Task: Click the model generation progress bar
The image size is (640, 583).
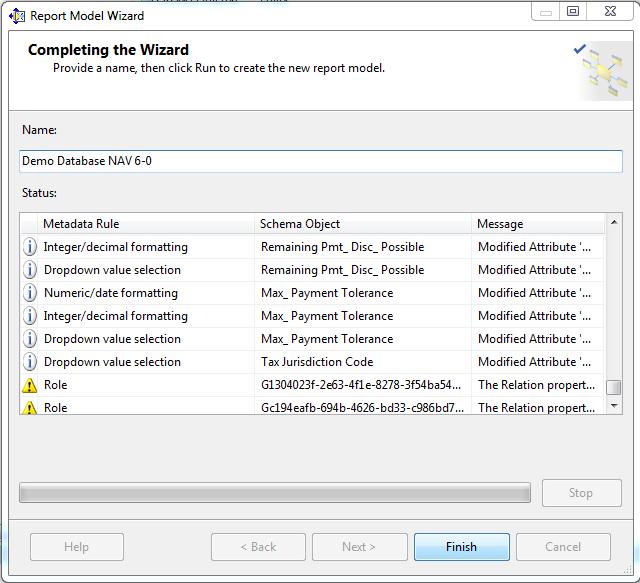Action: pos(275,493)
